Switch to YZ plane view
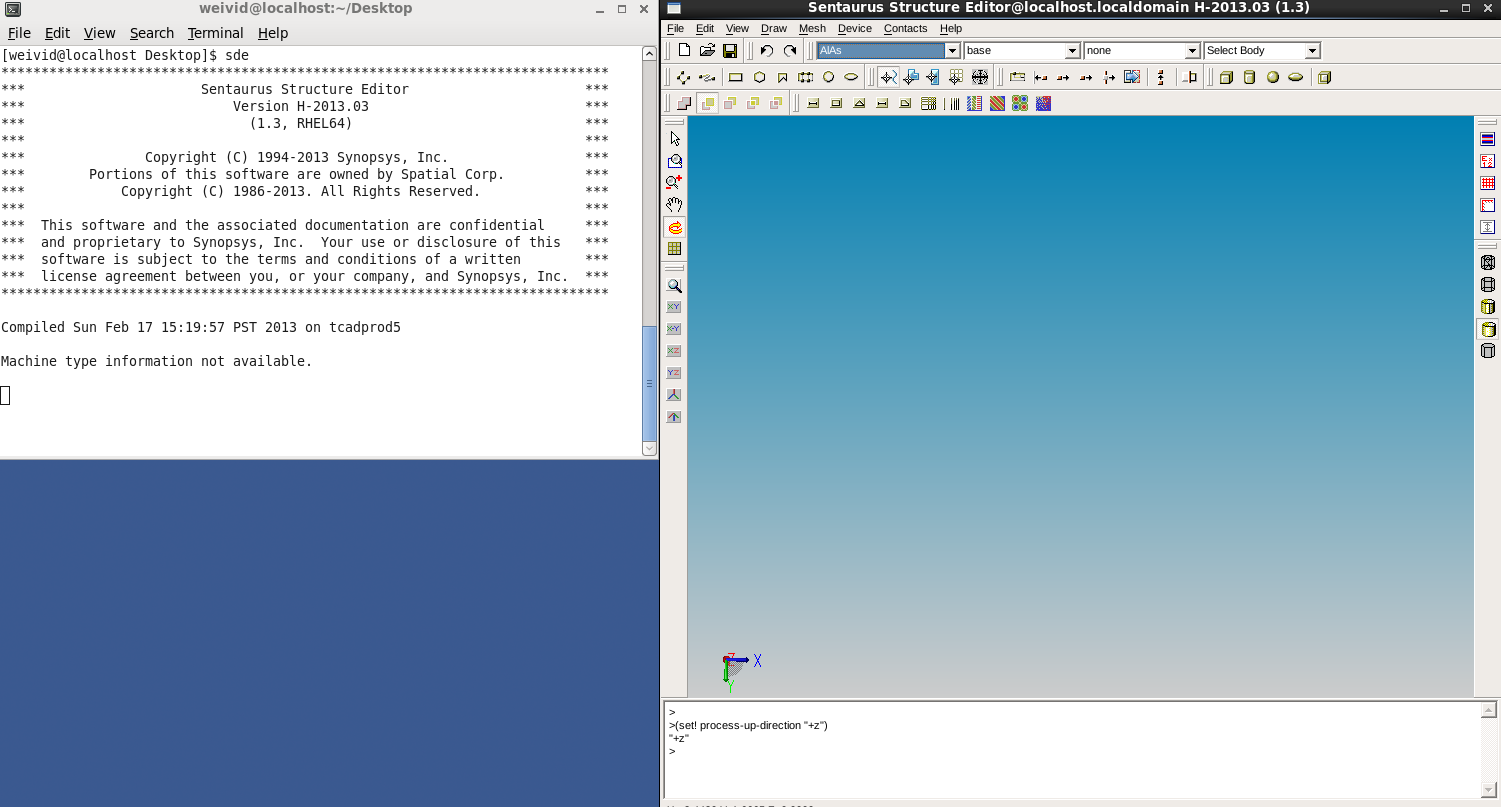Screen dimensions: 1501x807 pos(674,373)
